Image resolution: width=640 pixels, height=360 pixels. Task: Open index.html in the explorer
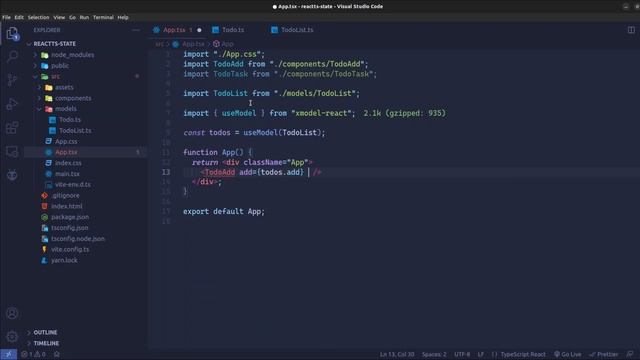click(67, 206)
